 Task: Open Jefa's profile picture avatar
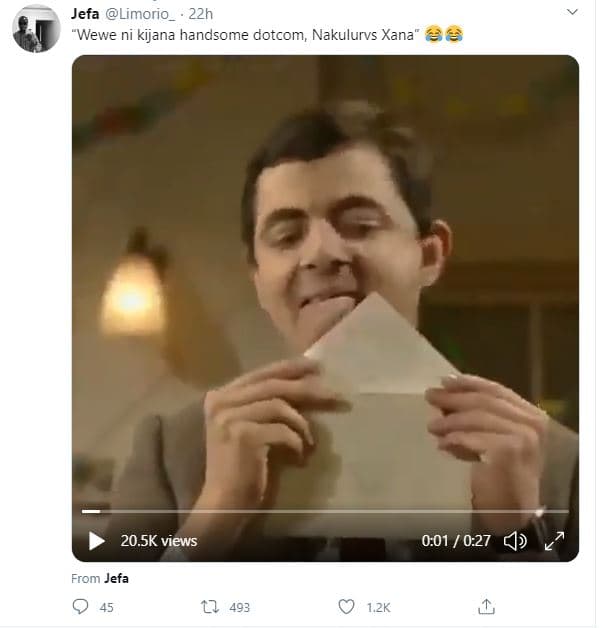click(36, 28)
